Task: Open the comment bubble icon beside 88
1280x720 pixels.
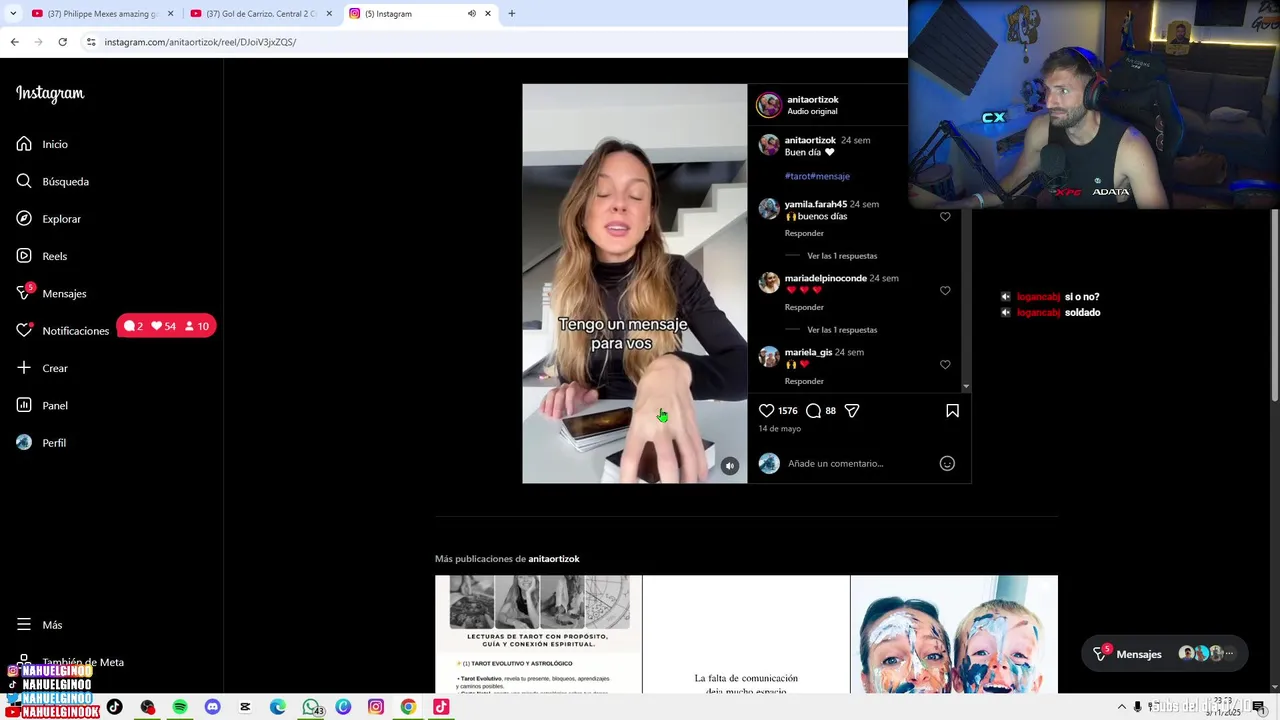Action: coord(813,411)
